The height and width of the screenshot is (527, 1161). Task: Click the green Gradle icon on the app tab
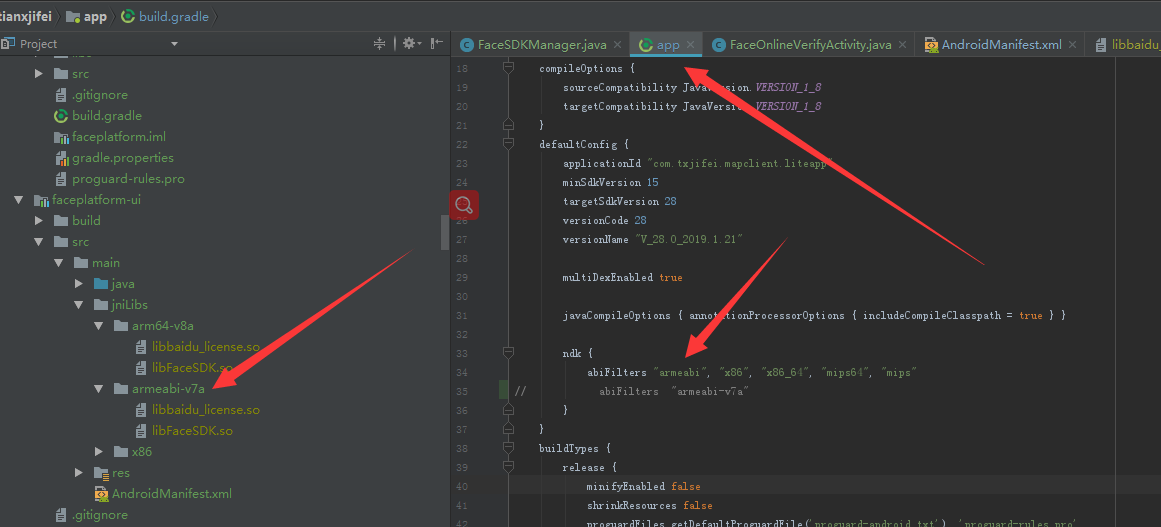[646, 45]
